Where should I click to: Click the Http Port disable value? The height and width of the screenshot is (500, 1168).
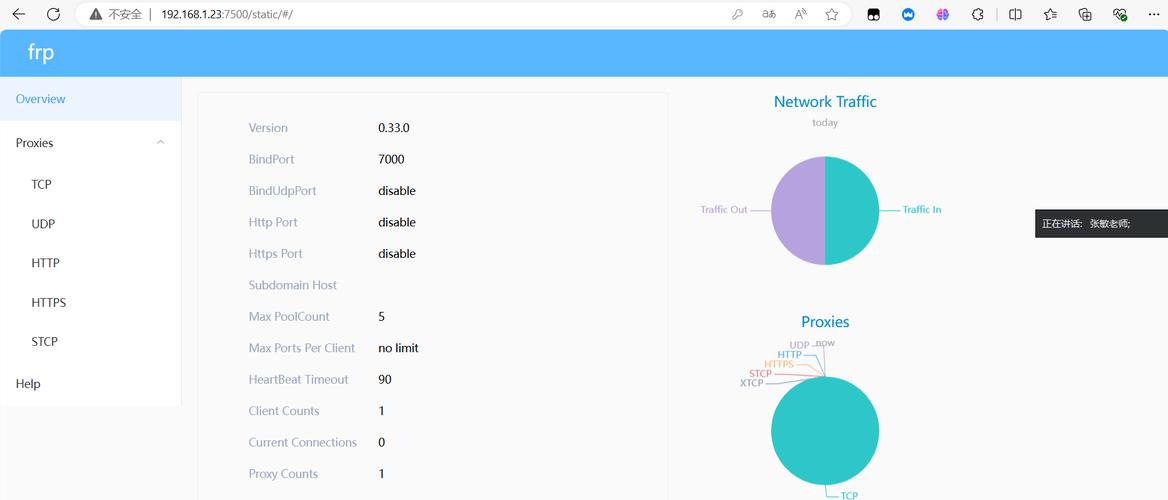pos(397,222)
